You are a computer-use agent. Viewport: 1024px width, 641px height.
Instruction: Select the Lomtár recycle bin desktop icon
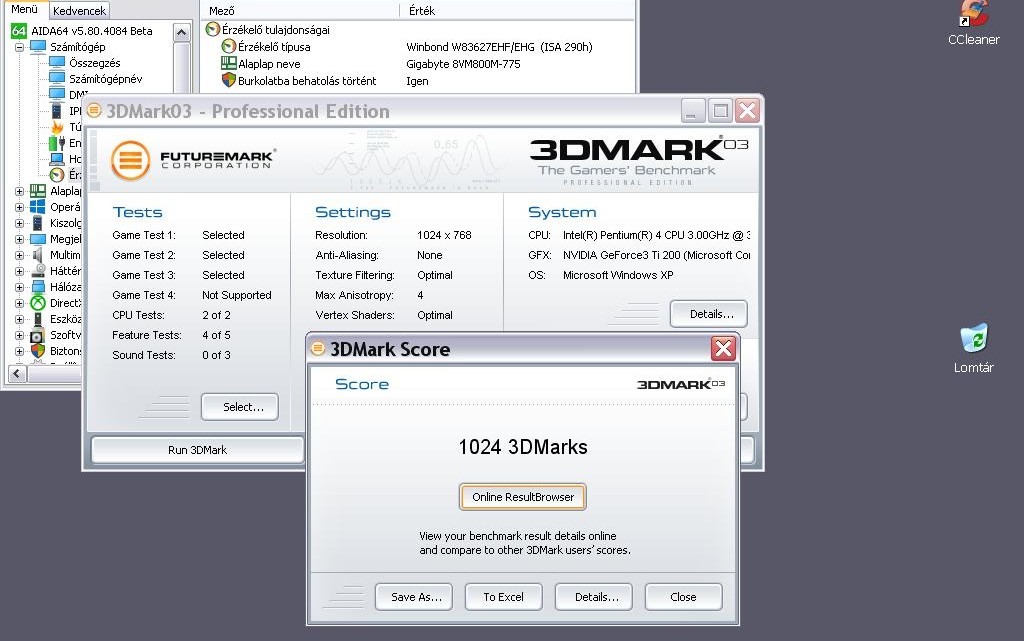point(974,338)
